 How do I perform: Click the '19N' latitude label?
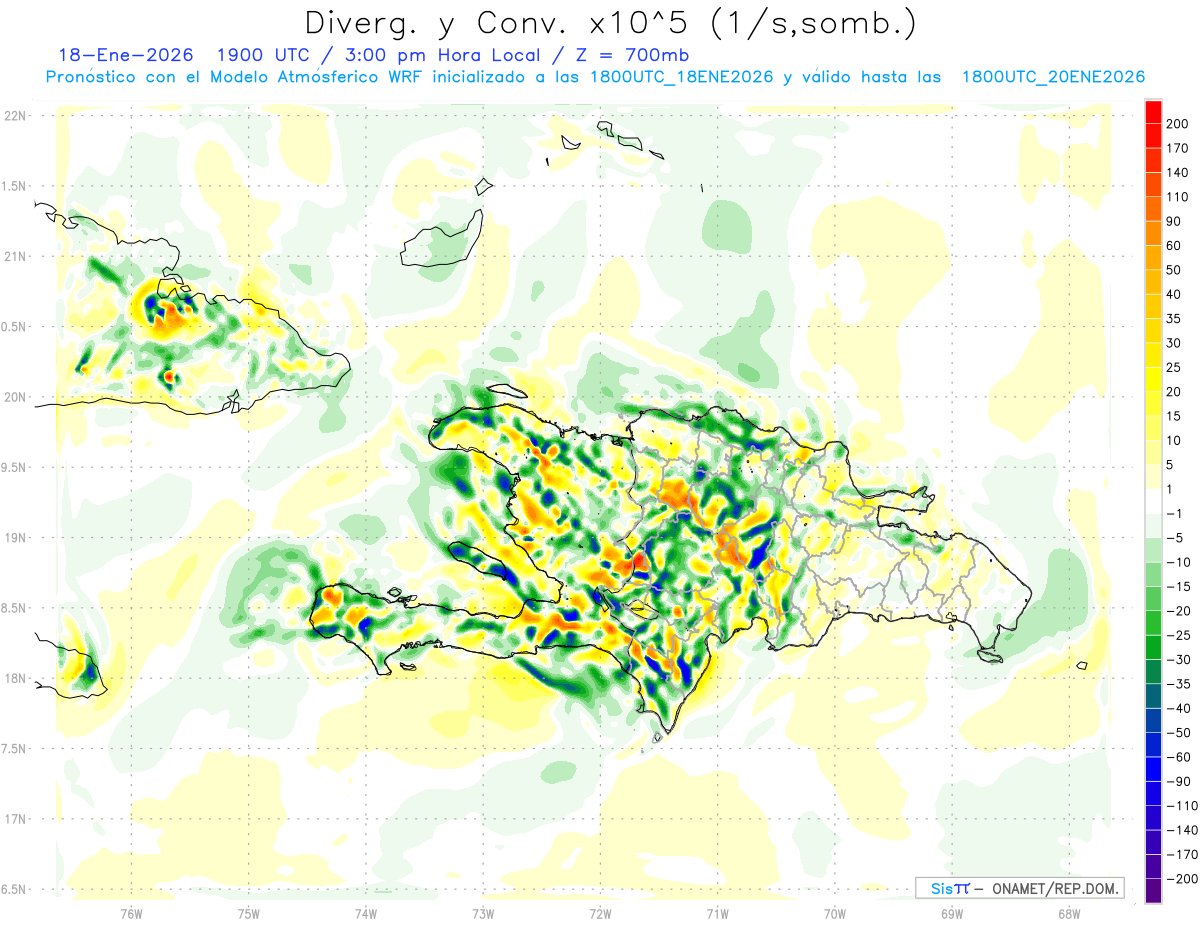tap(15, 538)
